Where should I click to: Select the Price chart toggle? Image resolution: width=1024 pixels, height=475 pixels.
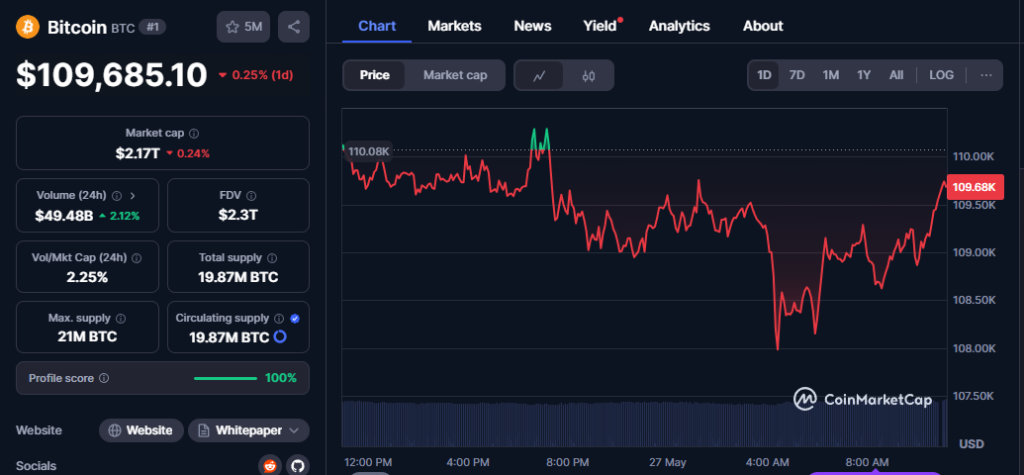375,75
